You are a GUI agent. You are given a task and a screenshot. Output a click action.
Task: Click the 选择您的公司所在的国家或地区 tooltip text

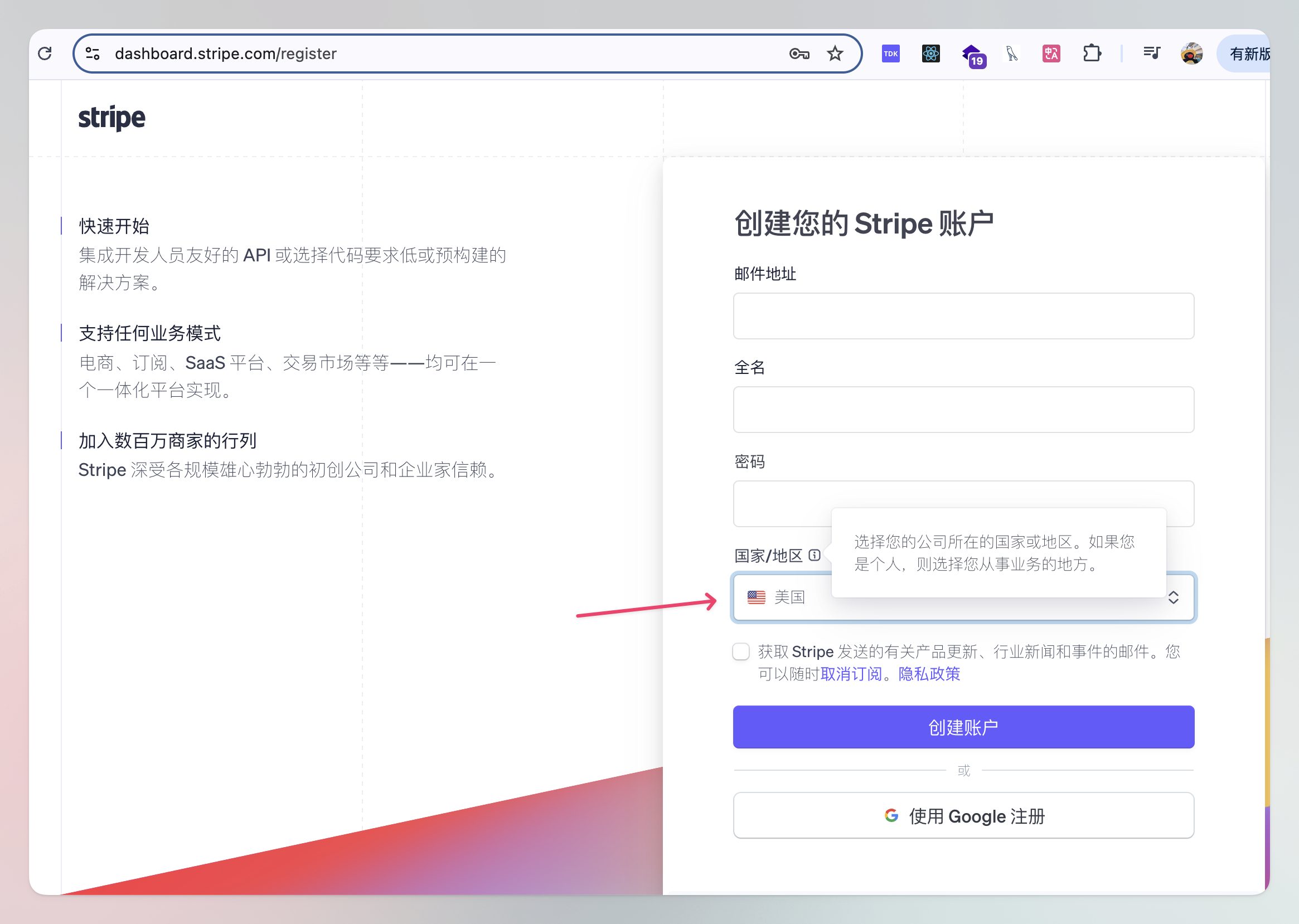994,552
